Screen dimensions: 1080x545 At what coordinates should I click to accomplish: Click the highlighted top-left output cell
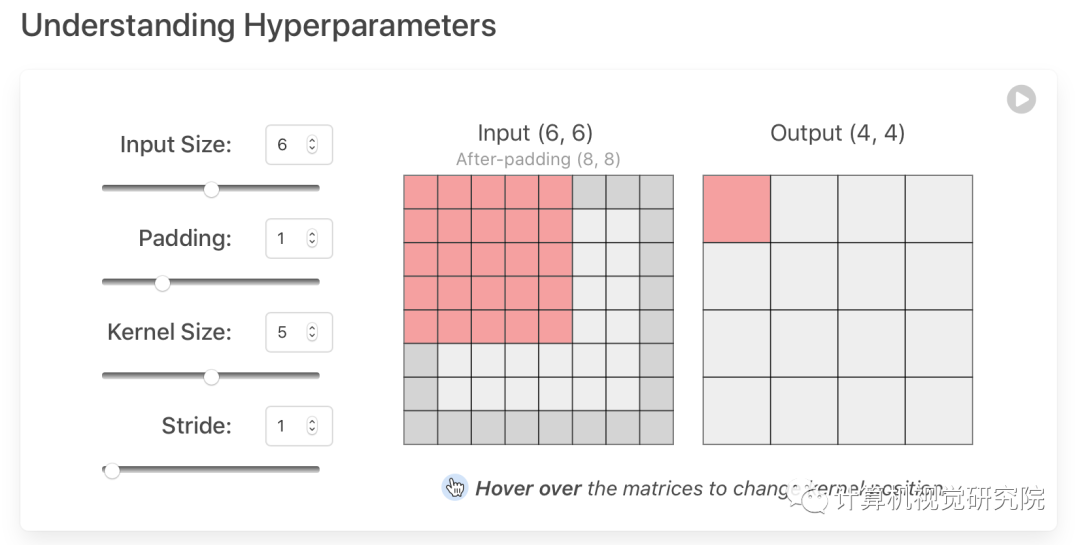point(736,209)
